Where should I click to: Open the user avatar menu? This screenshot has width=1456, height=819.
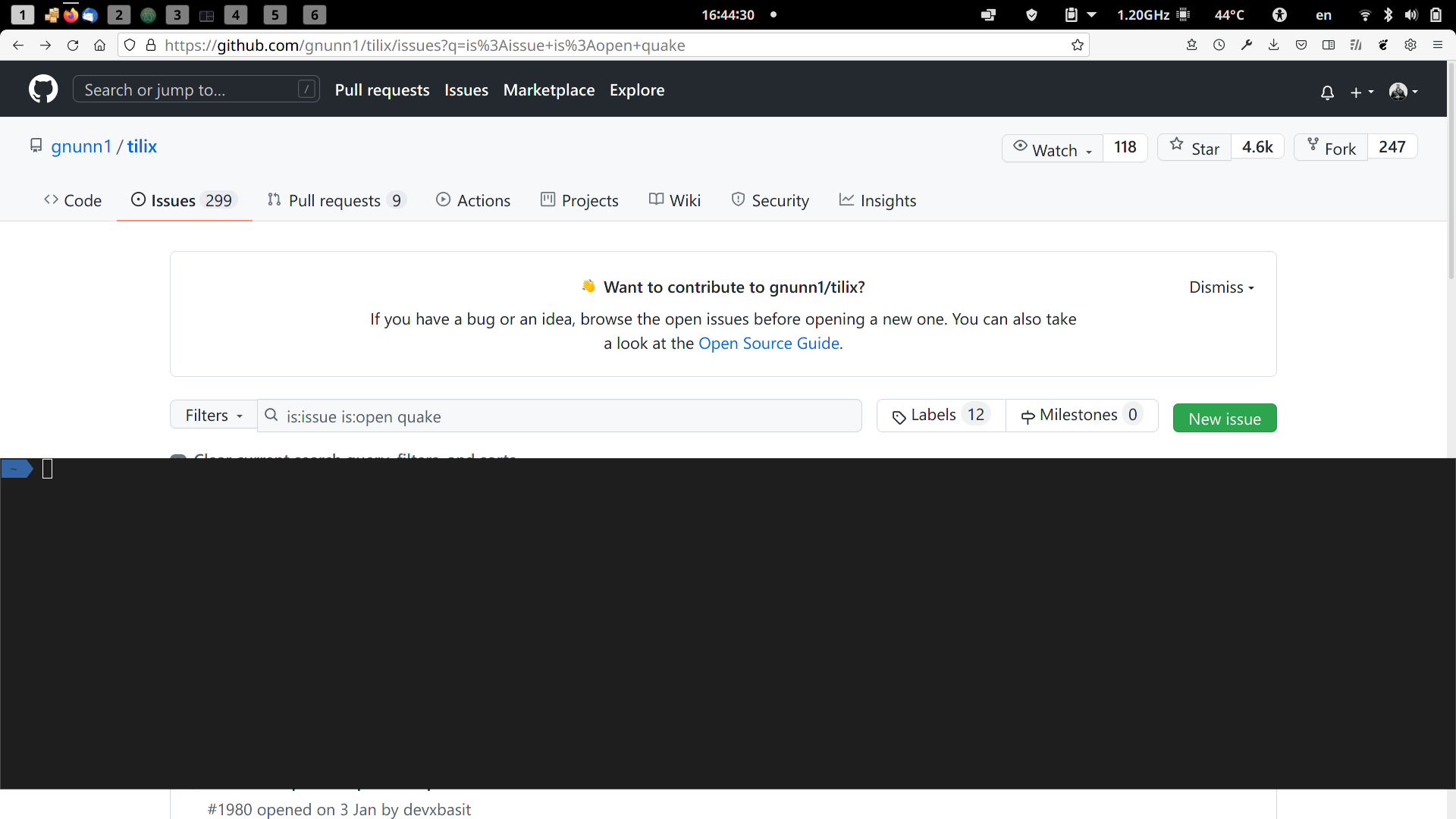(1404, 92)
